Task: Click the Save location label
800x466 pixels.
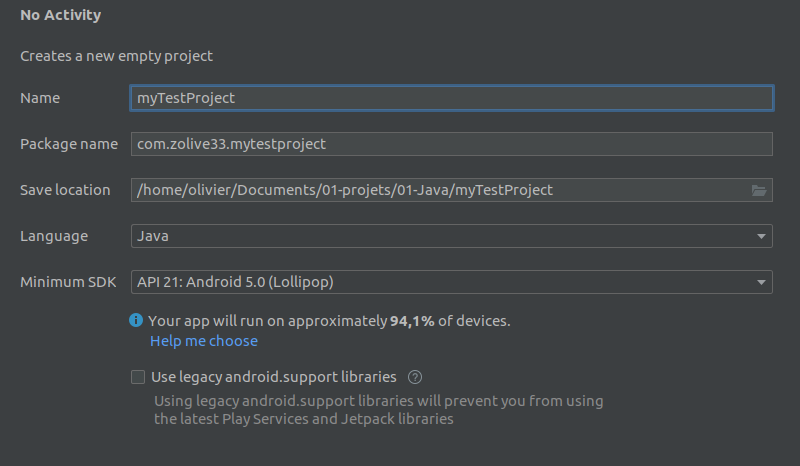Action: (x=65, y=190)
